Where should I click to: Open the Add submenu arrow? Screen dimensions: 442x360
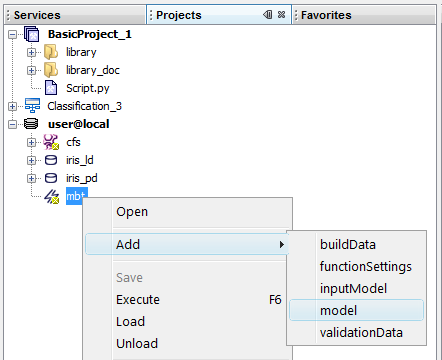[x=282, y=244]
